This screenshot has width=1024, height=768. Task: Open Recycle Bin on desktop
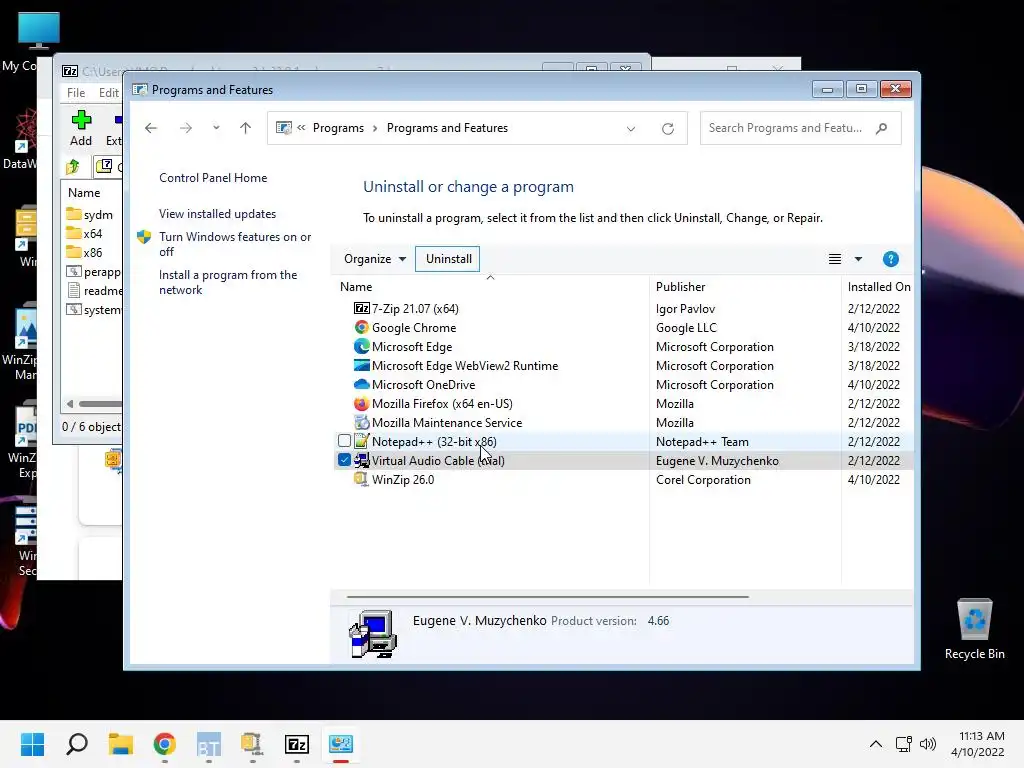(974, 628)
